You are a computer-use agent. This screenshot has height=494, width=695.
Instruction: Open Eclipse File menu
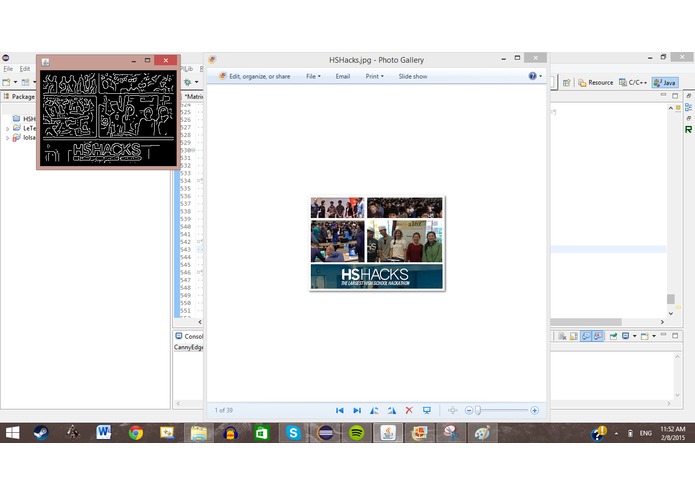[x=8, y=69]
